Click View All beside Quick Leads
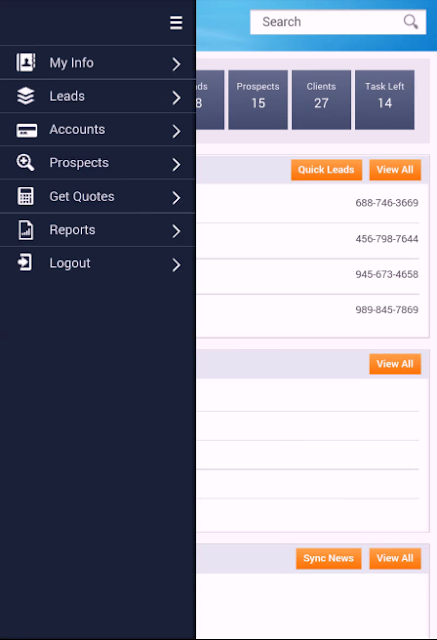The height and width of the screenshot is (640, 437). point(395,170)
